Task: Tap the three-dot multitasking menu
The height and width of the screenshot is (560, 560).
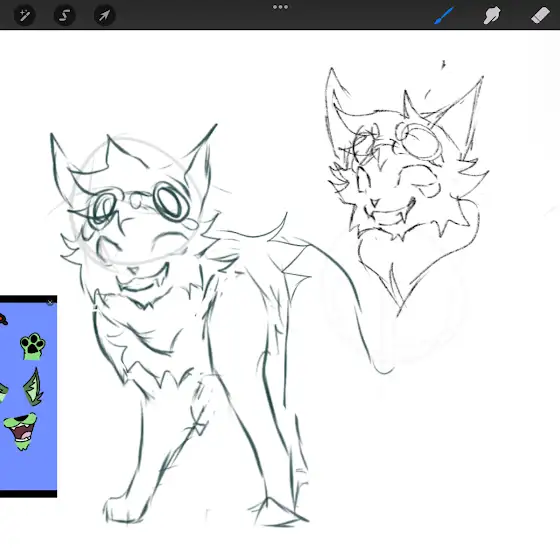Action: 280,7
